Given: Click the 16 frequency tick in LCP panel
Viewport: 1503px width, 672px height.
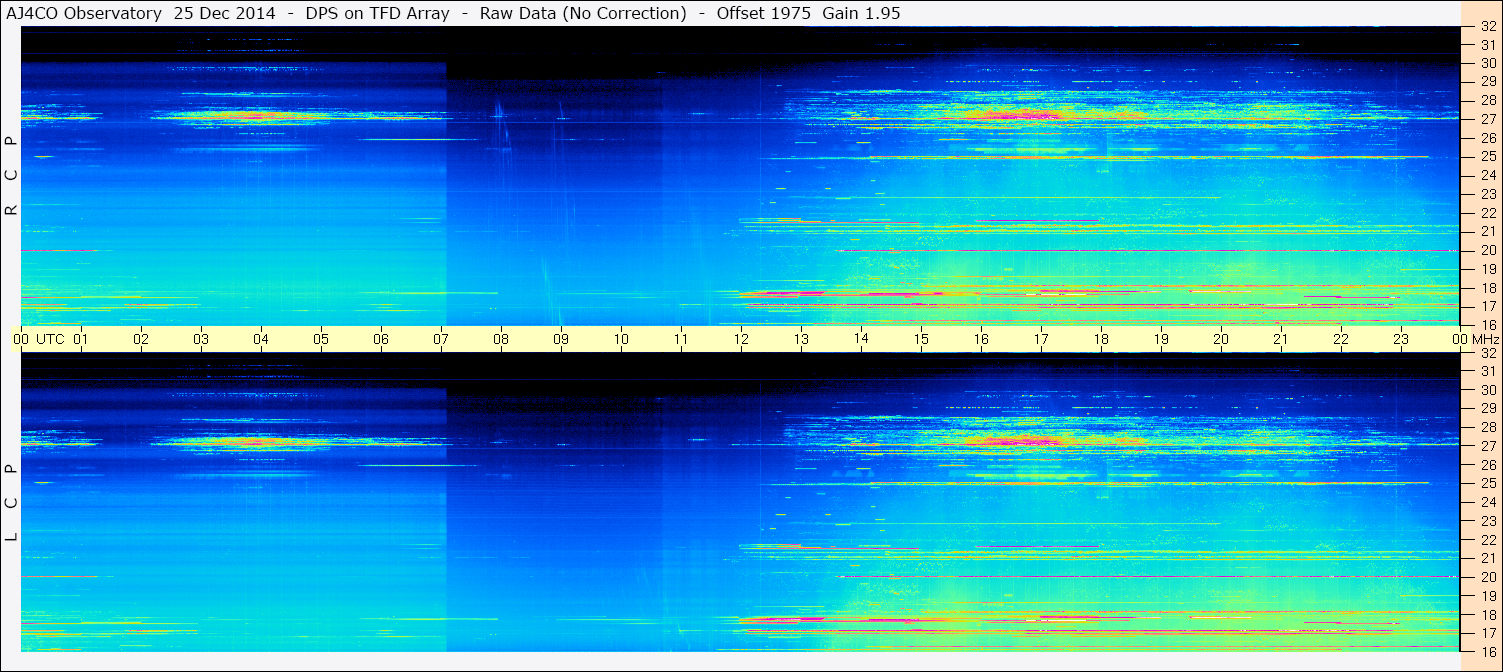Looking at the screenshot, I should (1488, 651).
